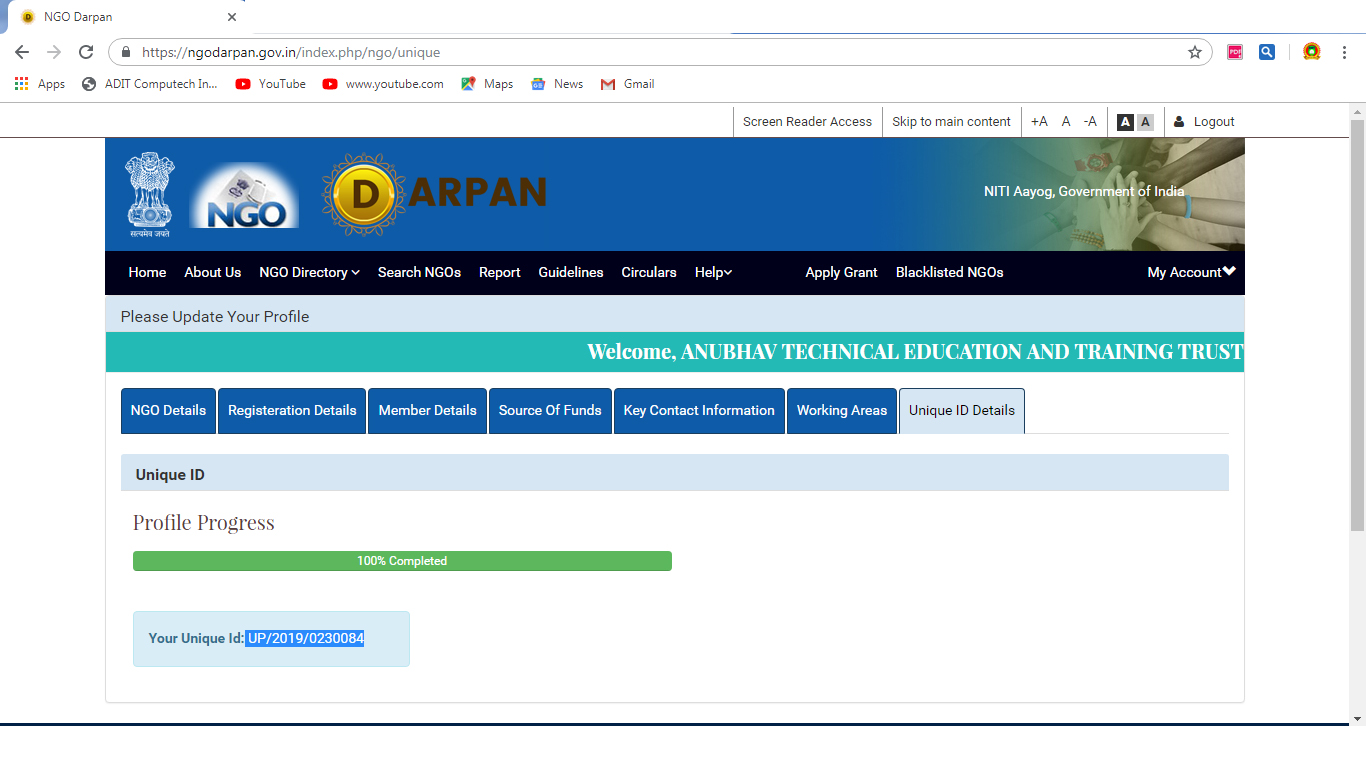Screen dimensions: 1366x768
Task: Open the Apps bookmarks shortcut
Action: [x=40, y=84]
